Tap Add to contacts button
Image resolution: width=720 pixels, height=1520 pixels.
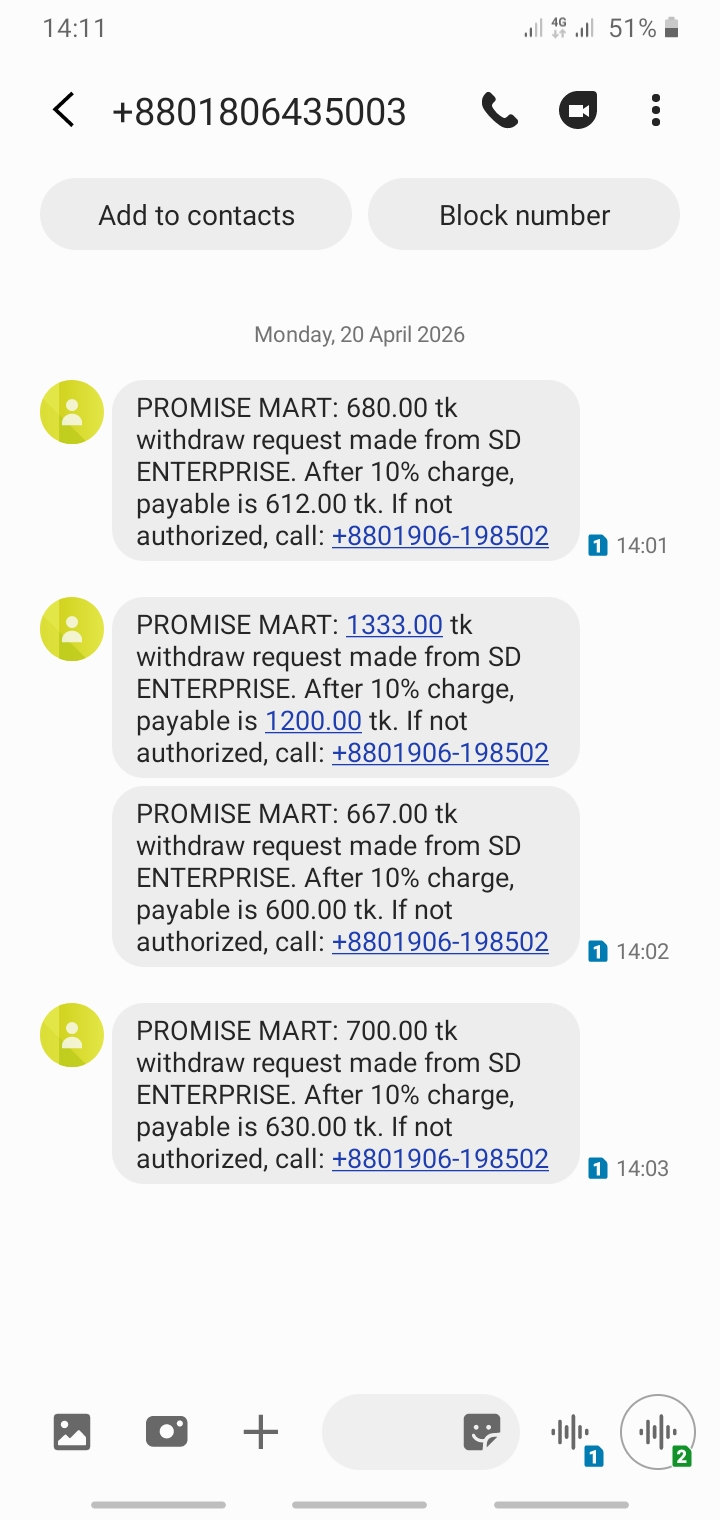pyautogui.click(x=196, y=215)
